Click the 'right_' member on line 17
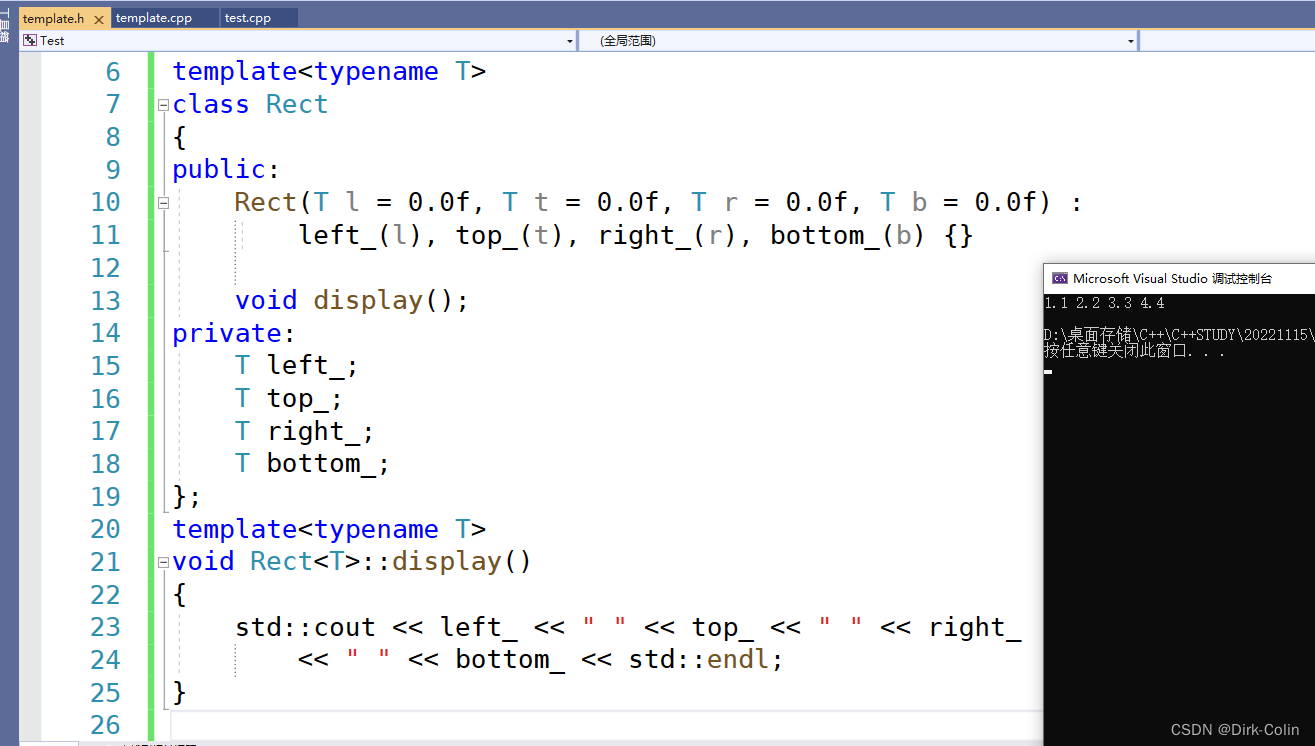1315x746 pixels. (x=313, y=431)
